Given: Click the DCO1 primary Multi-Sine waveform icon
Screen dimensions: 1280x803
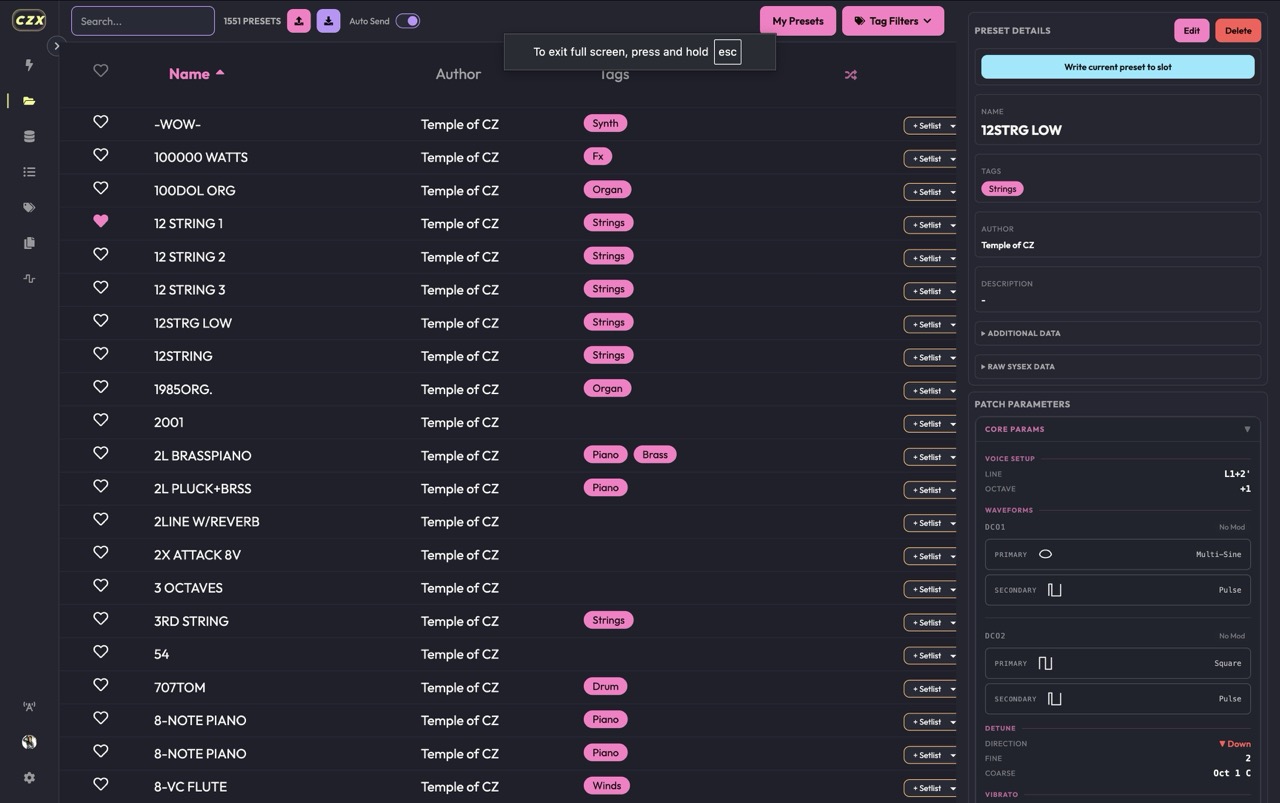Looking at the screenshot, I should 1045,554.
